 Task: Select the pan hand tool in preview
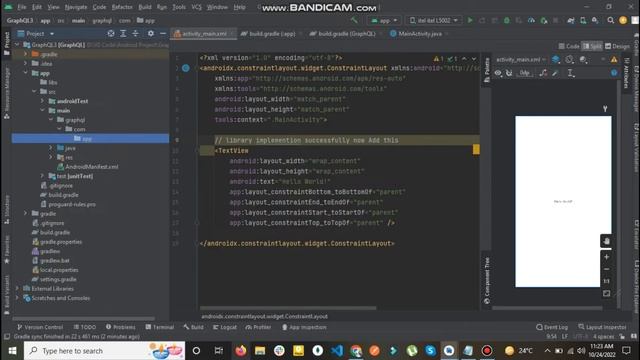point(607,241)
